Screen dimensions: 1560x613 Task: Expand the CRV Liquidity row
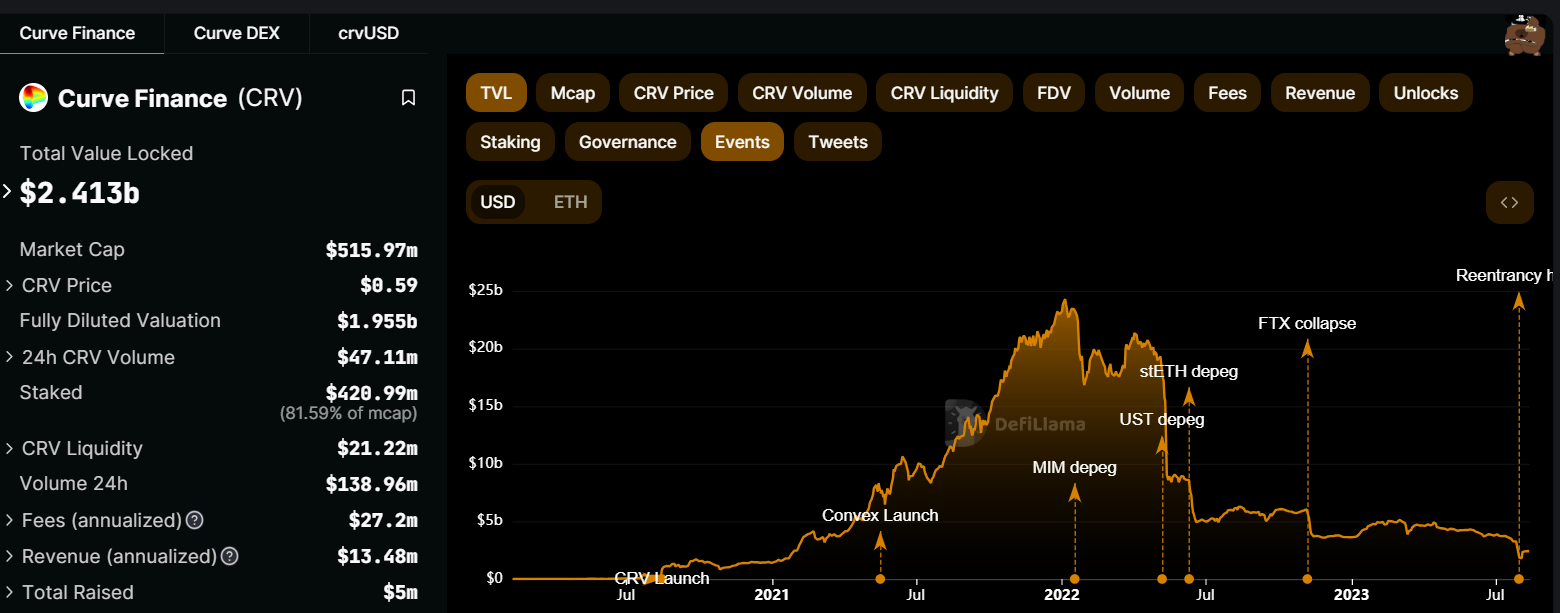(x=9, y=449)
